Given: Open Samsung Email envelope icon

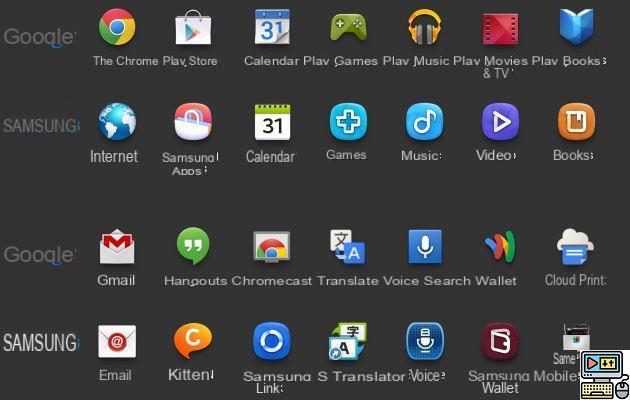Looking at the screenshot, I should (x=117, y=341).
